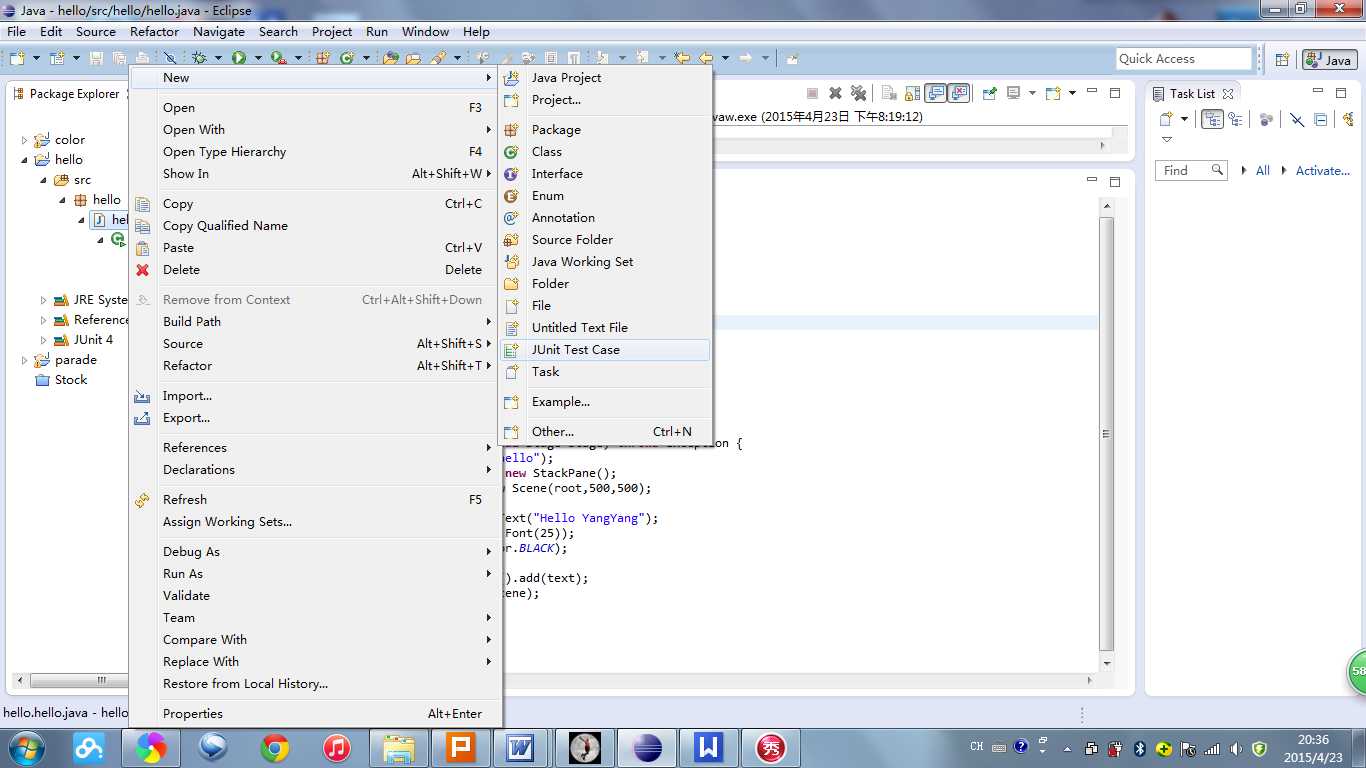Select Run As in context menu

click(316, 573)
